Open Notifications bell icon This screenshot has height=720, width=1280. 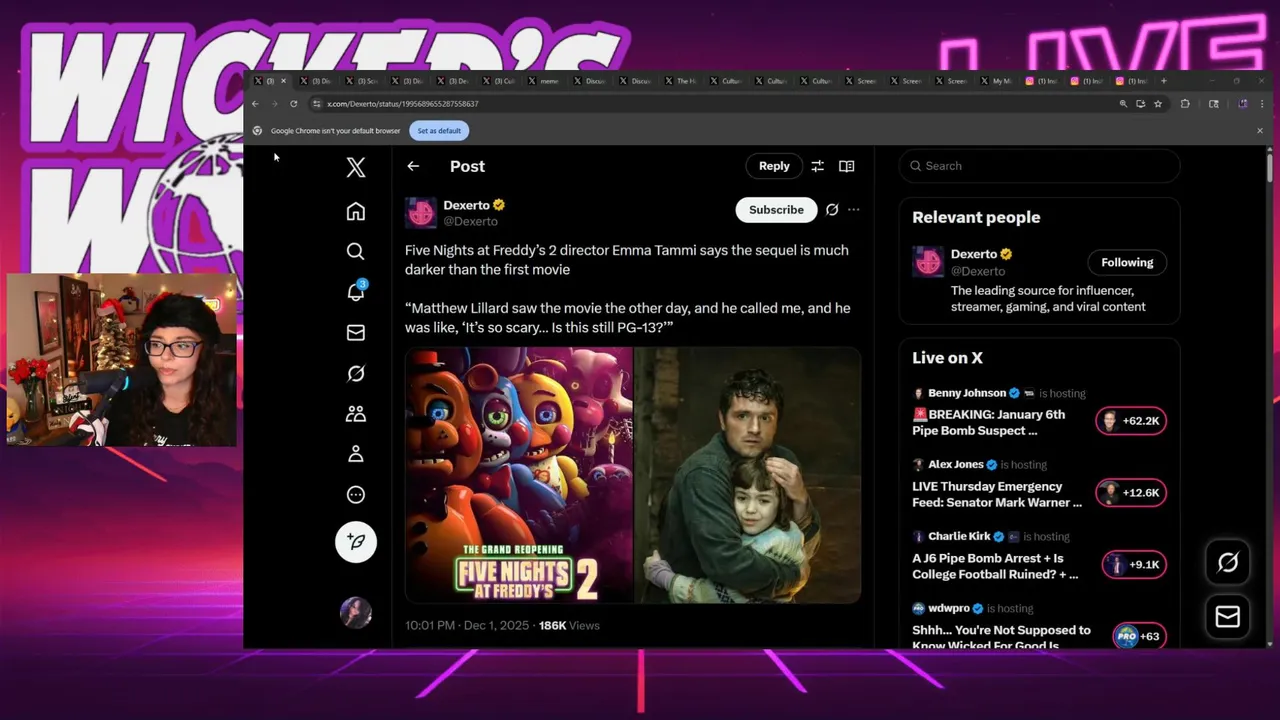[x=356, y=291]
